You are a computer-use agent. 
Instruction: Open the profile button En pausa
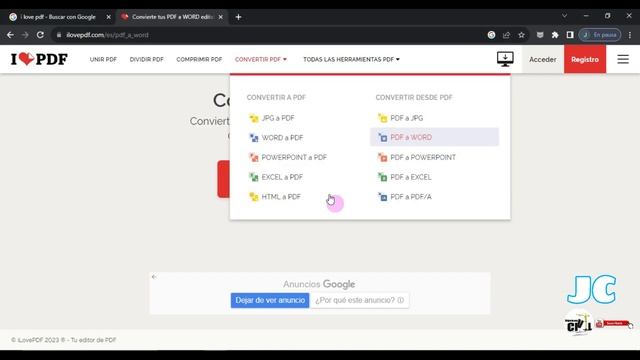pyautogui.click(x=600, y=35)
